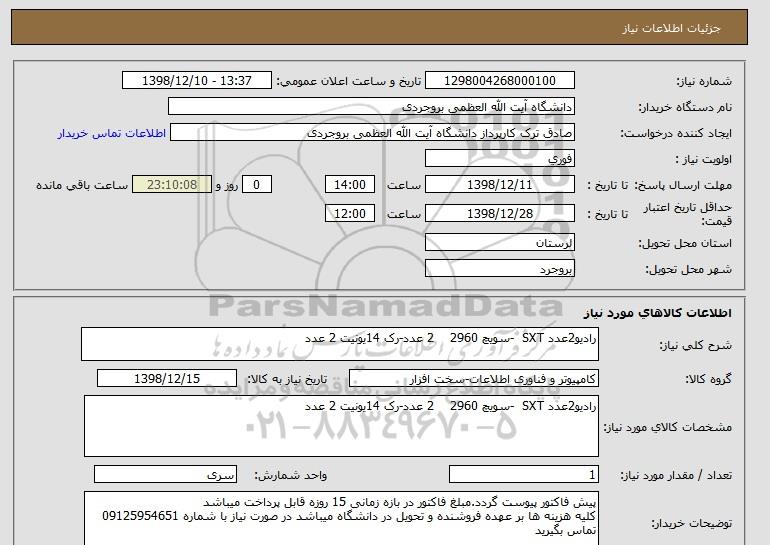Click the label شرح کلی نیاز

pos(695,345)
